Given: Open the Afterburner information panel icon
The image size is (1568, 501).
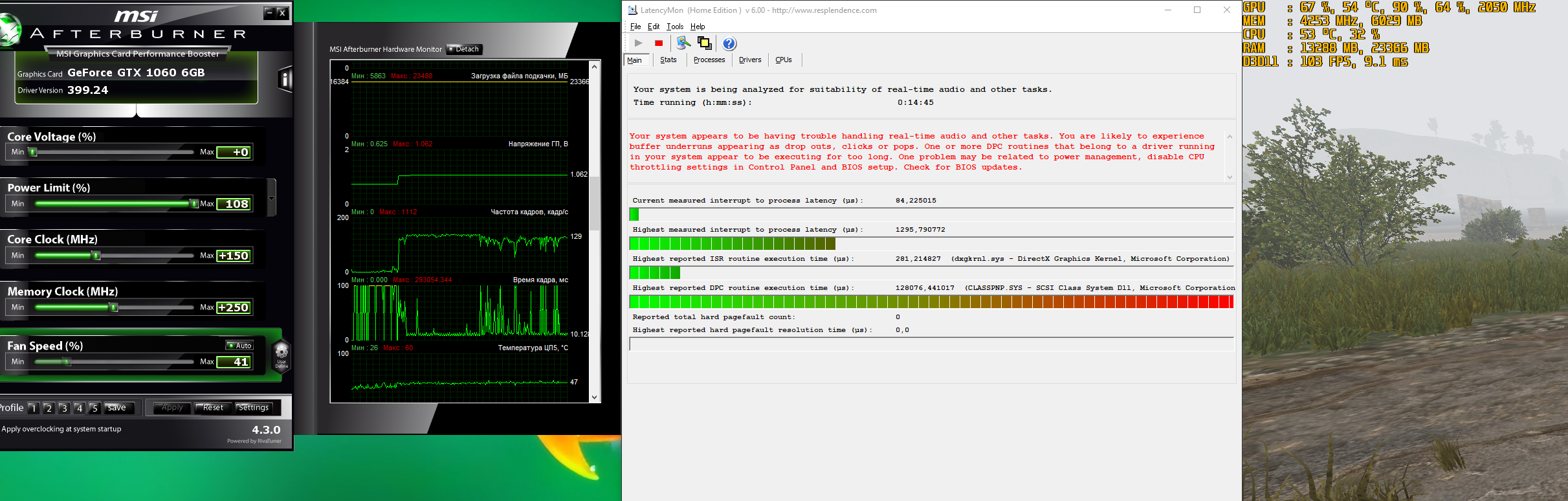Looking at the screenshot, I should click(x=285, y=80).
